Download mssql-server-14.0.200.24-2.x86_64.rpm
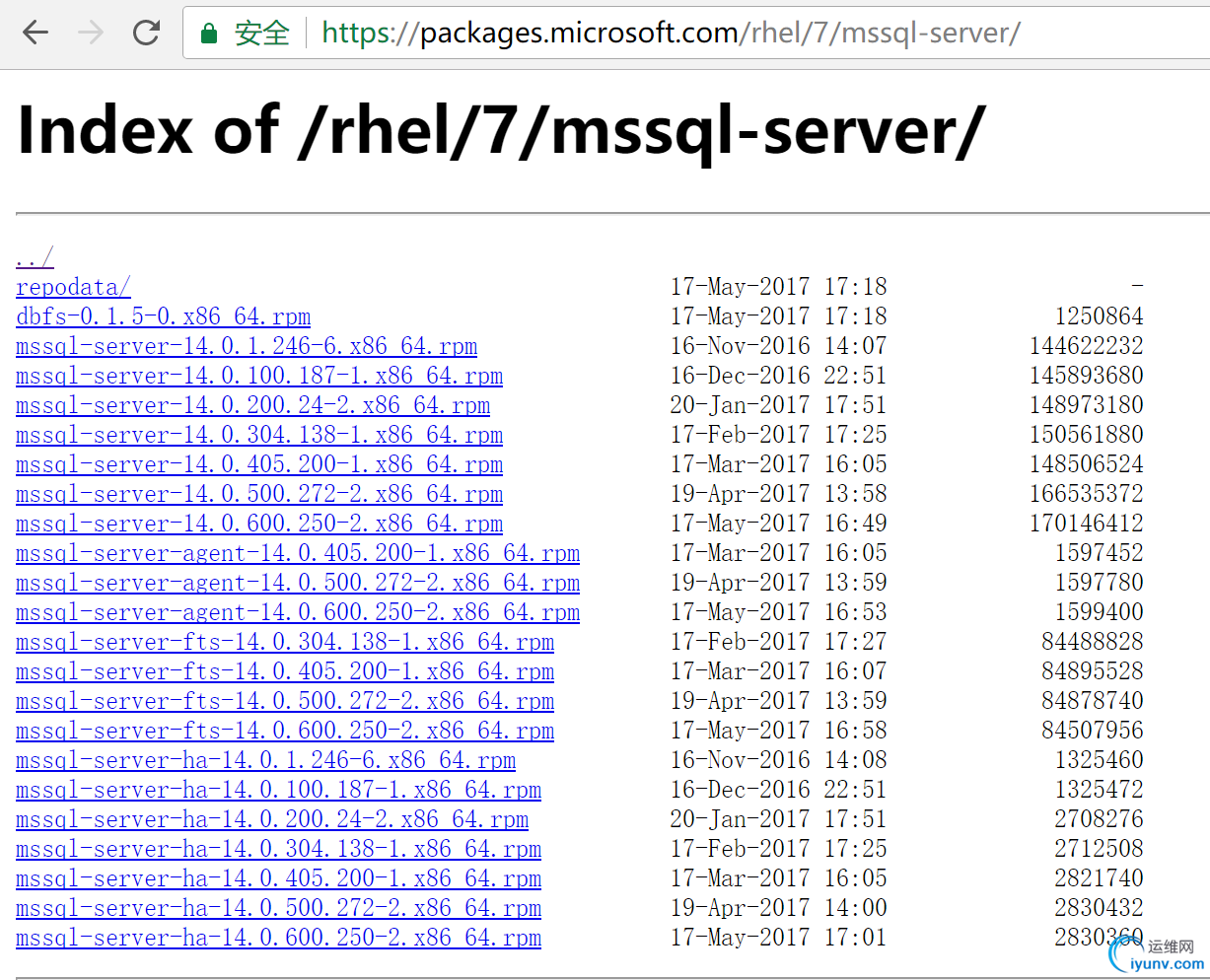 [252, 405]
